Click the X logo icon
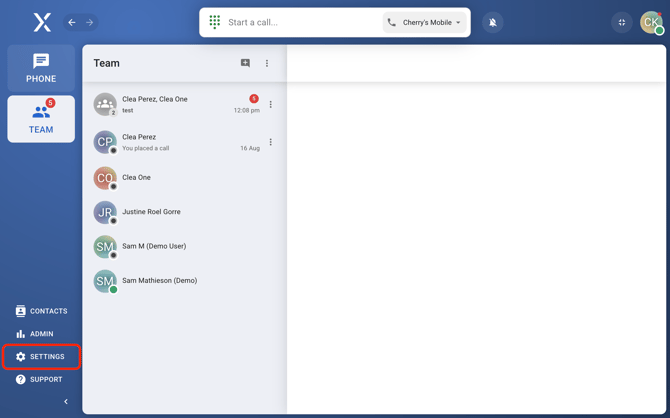The image size is (670, 418). 41,22
